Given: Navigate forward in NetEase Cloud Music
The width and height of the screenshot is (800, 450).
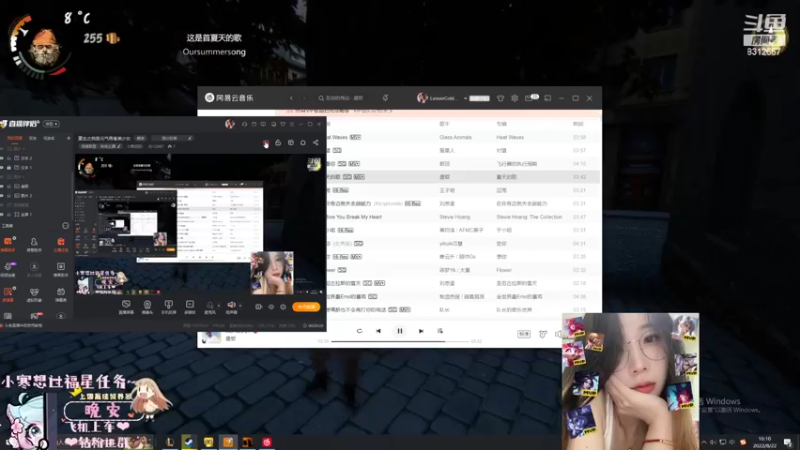Looking at the screenshot, I should tap(304, 98).
